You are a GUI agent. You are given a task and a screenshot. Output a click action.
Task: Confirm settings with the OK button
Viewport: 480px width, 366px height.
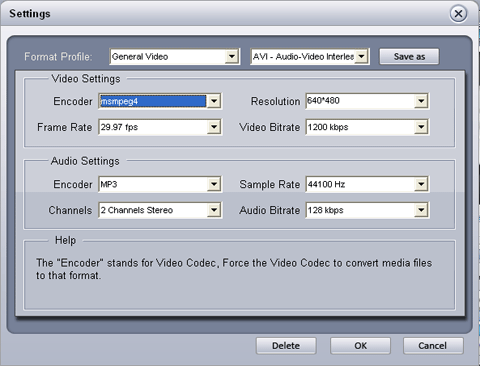[x=360, y=346]
